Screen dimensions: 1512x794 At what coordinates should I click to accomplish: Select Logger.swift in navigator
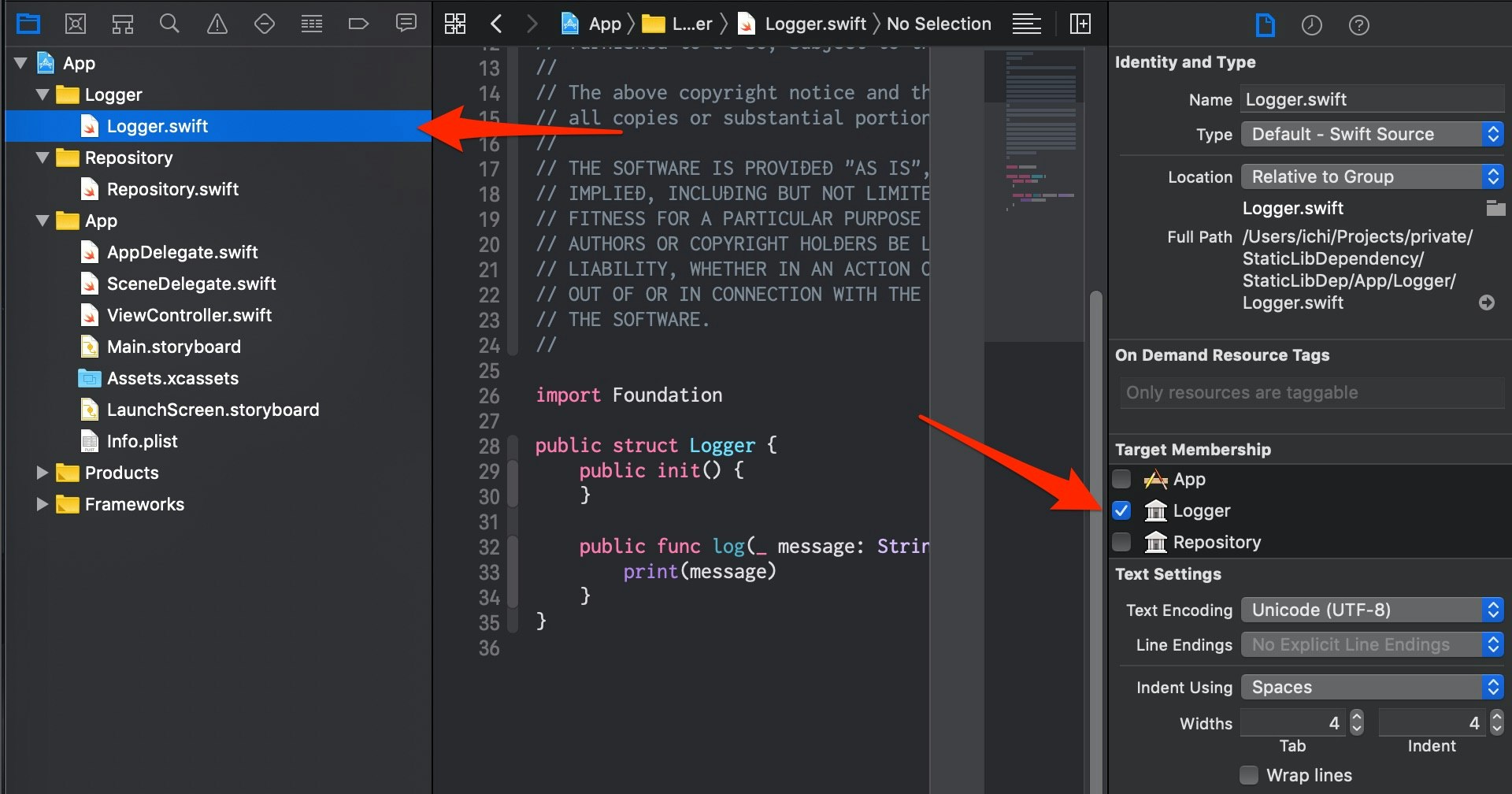pyautogui.click(x=219, y=126)
